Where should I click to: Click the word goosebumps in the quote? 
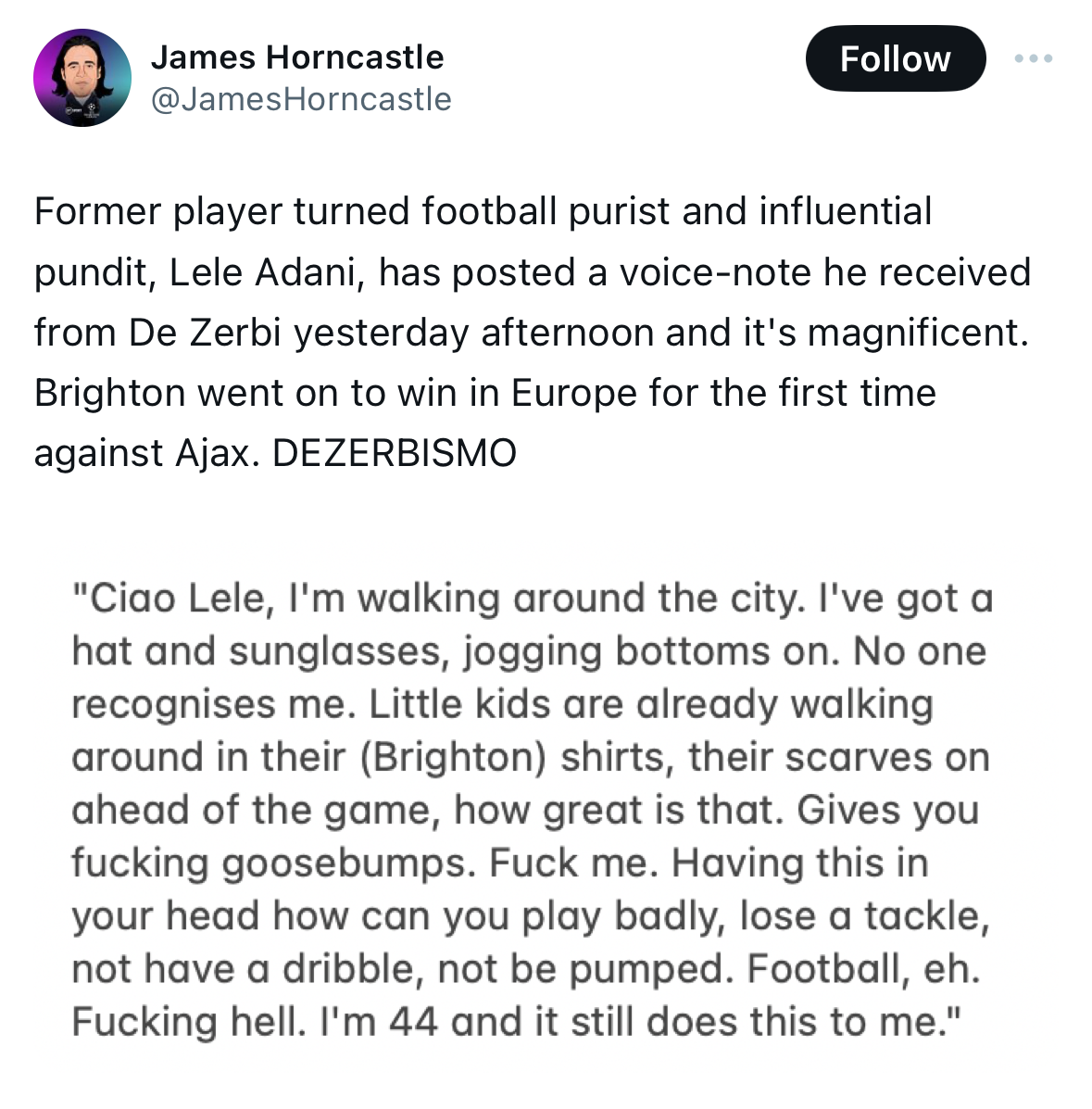pyautogui.click(x=349, y=863)
